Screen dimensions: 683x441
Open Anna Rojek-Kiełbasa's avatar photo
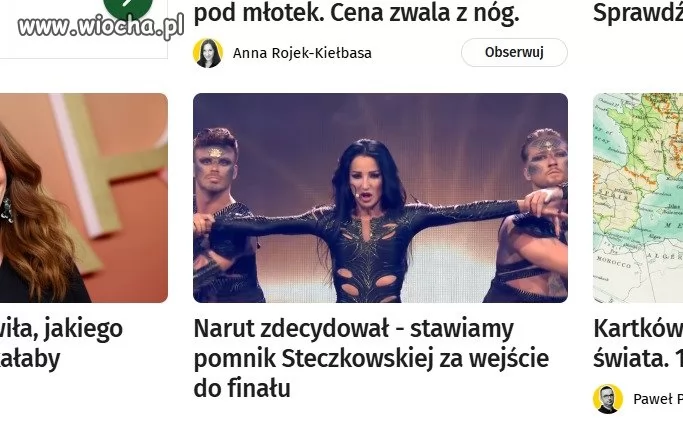[208, 53]
